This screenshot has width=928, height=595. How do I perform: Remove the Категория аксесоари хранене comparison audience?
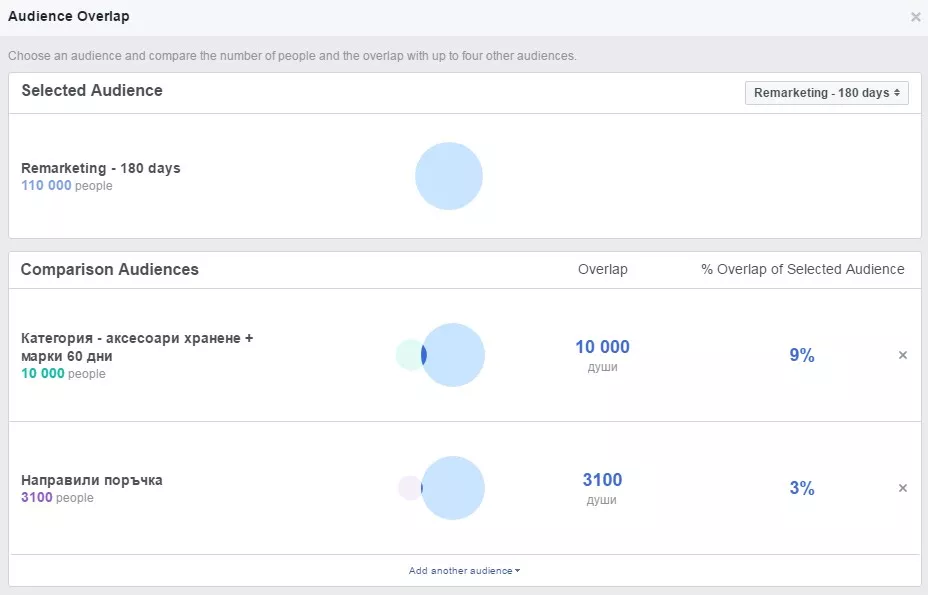[x=903, y=355]
